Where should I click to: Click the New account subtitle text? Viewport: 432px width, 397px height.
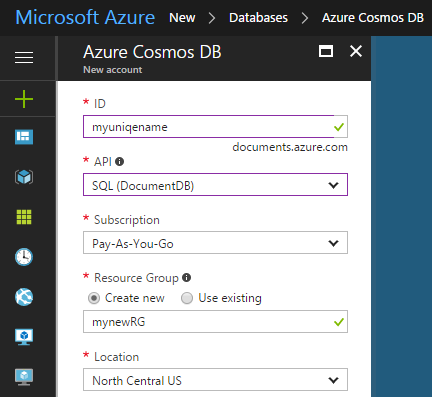pyautogui.click(x=113, y=70)
